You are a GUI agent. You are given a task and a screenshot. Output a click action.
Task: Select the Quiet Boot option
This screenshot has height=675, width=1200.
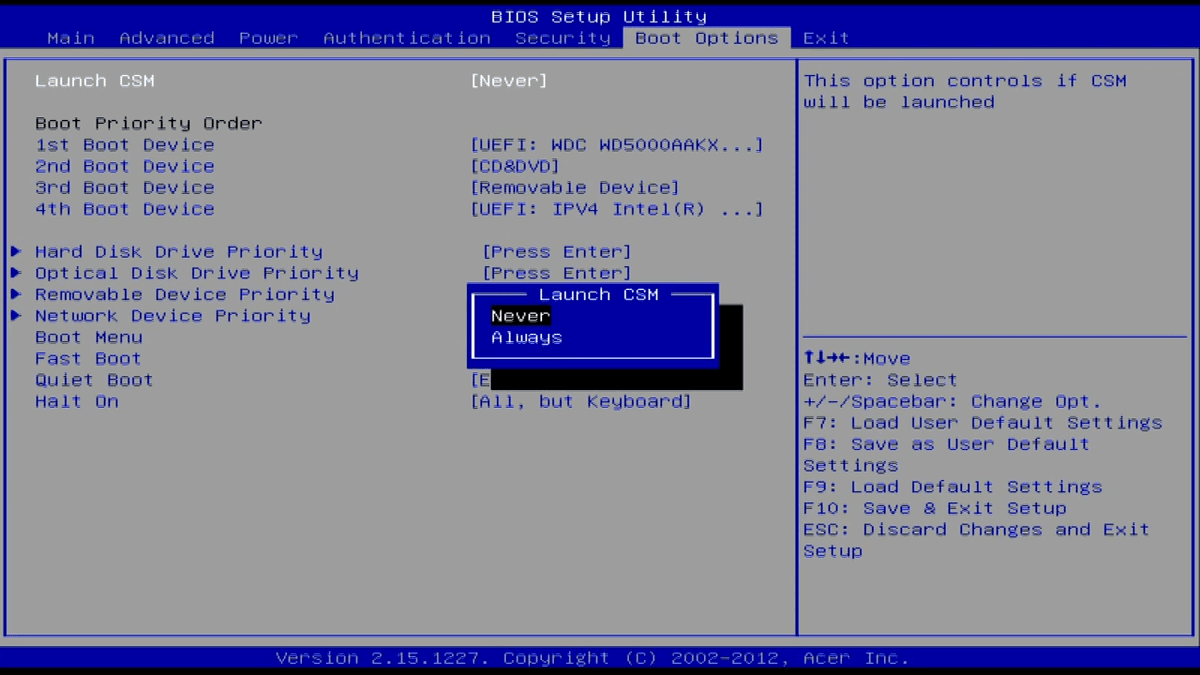click(94, 380)
